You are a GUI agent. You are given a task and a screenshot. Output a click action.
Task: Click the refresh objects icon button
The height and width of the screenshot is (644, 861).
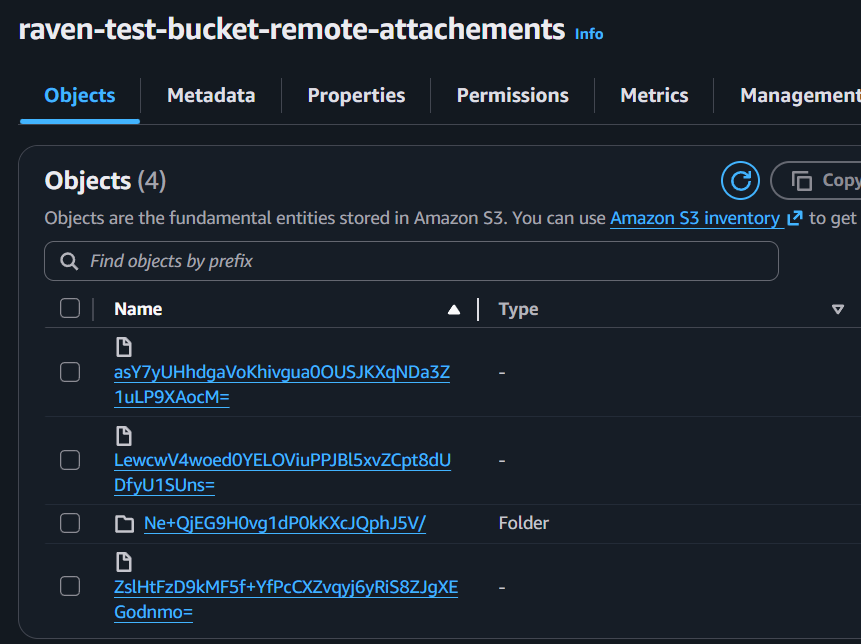(x=740, y=181)
